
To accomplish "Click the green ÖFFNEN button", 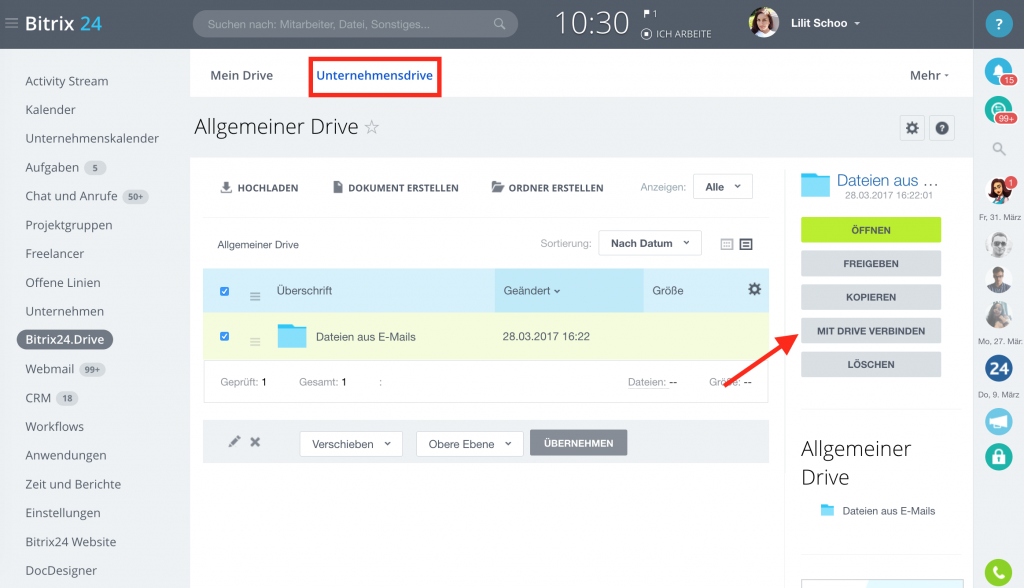I will 871,230.
